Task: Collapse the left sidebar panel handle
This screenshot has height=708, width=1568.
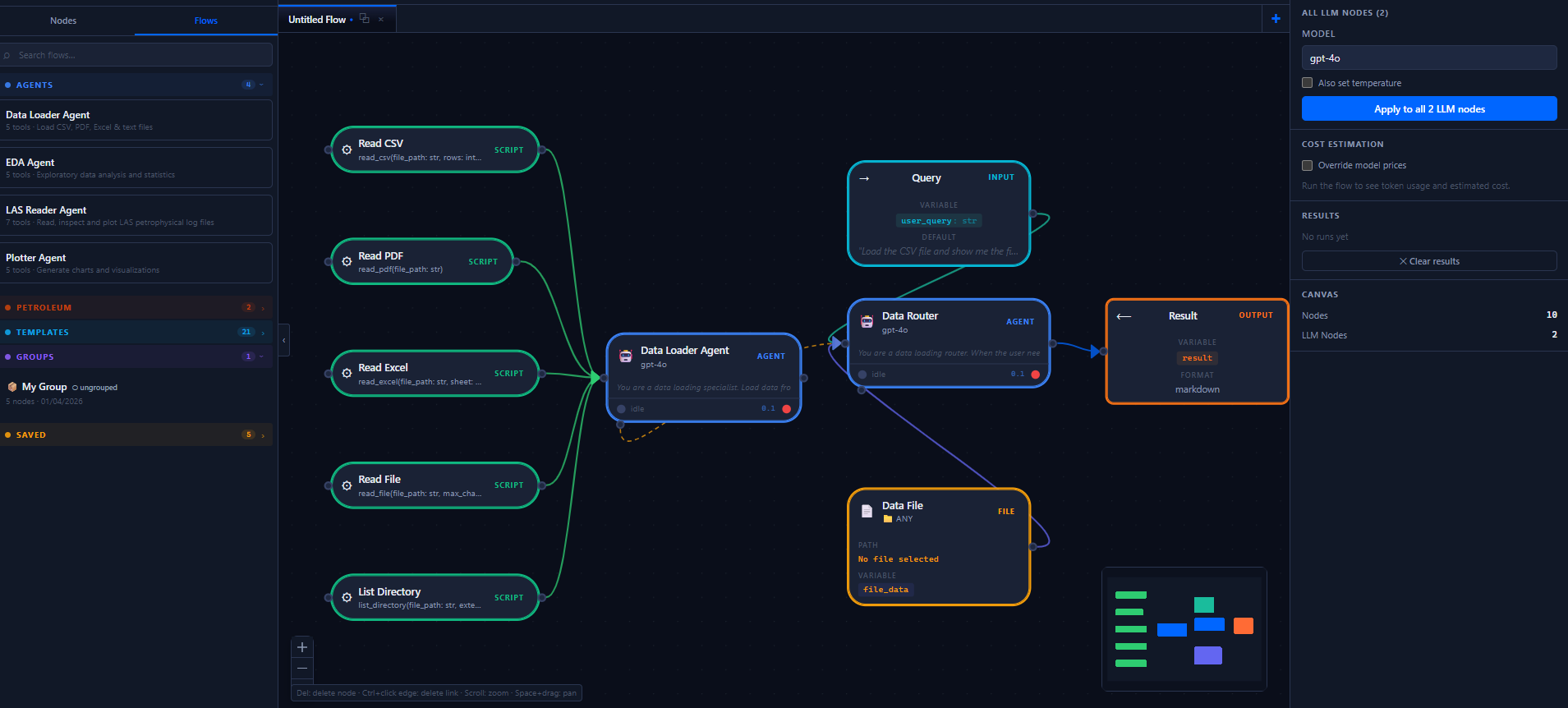Action: tap(284, 340)
